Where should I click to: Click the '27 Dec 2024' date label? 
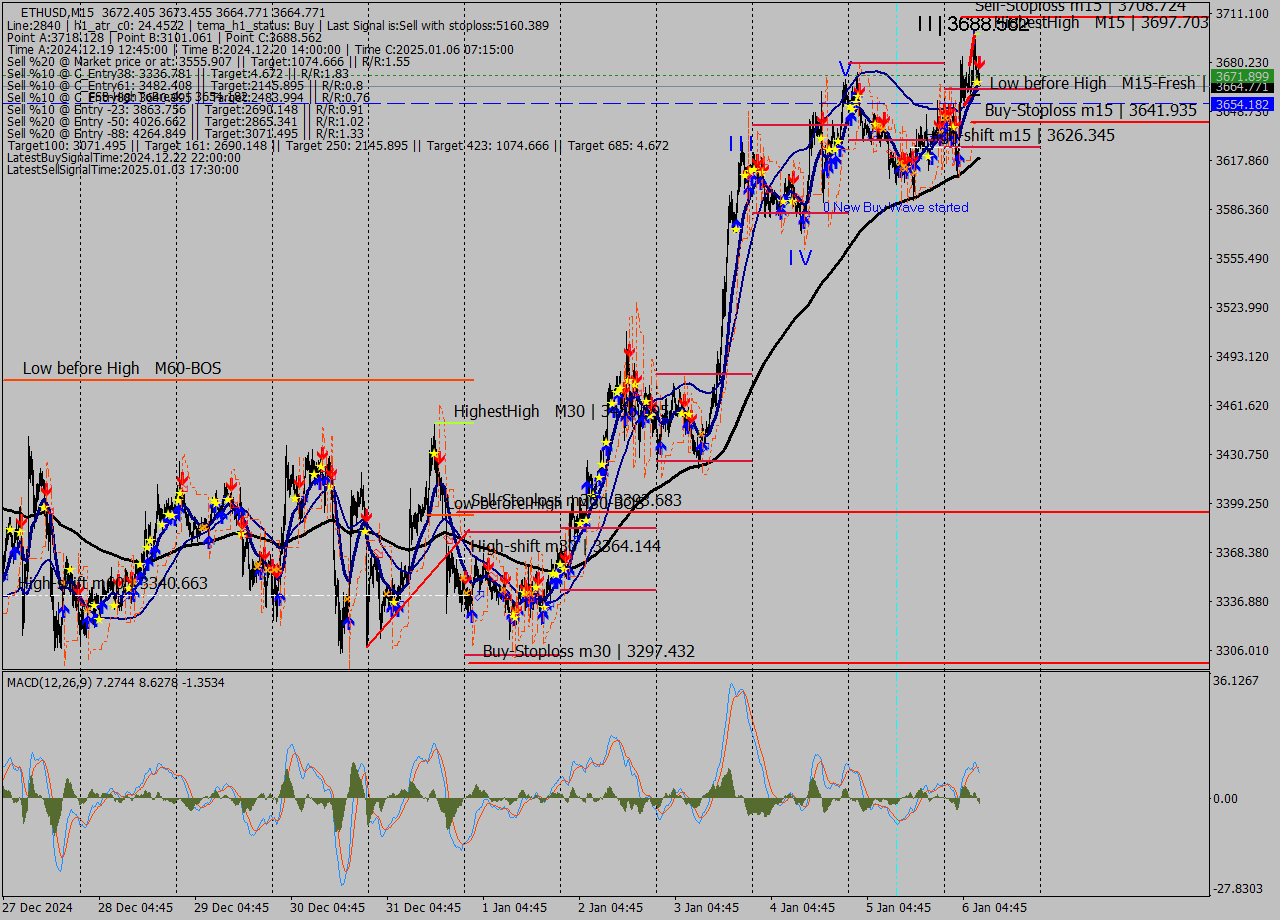pyautogui.click(x=37, y=908)
